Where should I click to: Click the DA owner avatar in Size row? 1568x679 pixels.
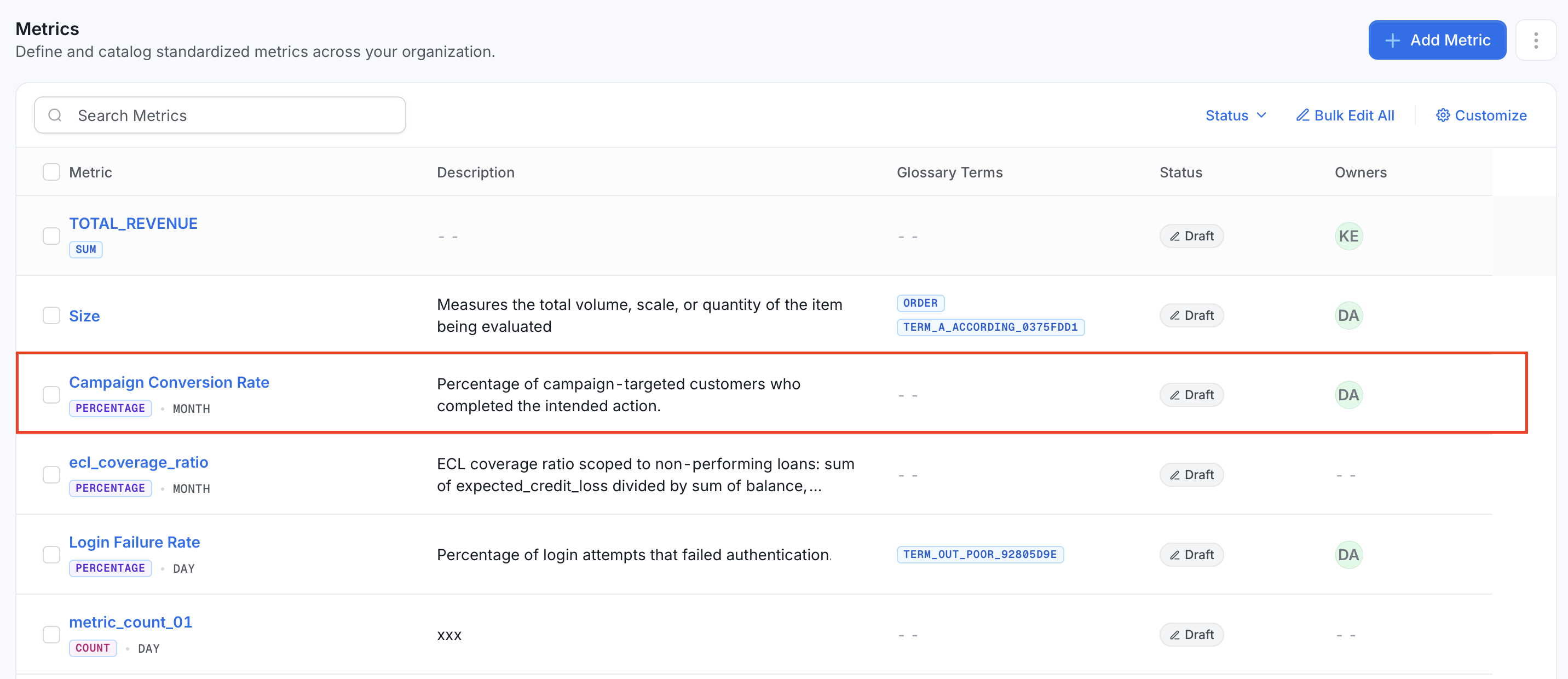coord(1348,315)
